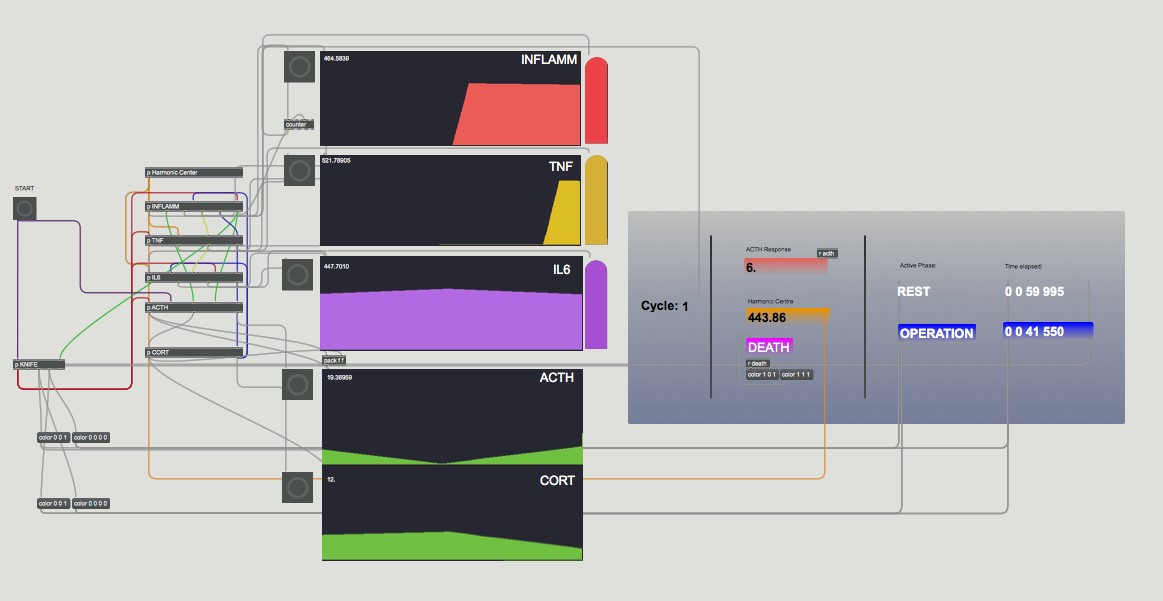Click the red INFLAMM vertical slider

coord(596,100)
